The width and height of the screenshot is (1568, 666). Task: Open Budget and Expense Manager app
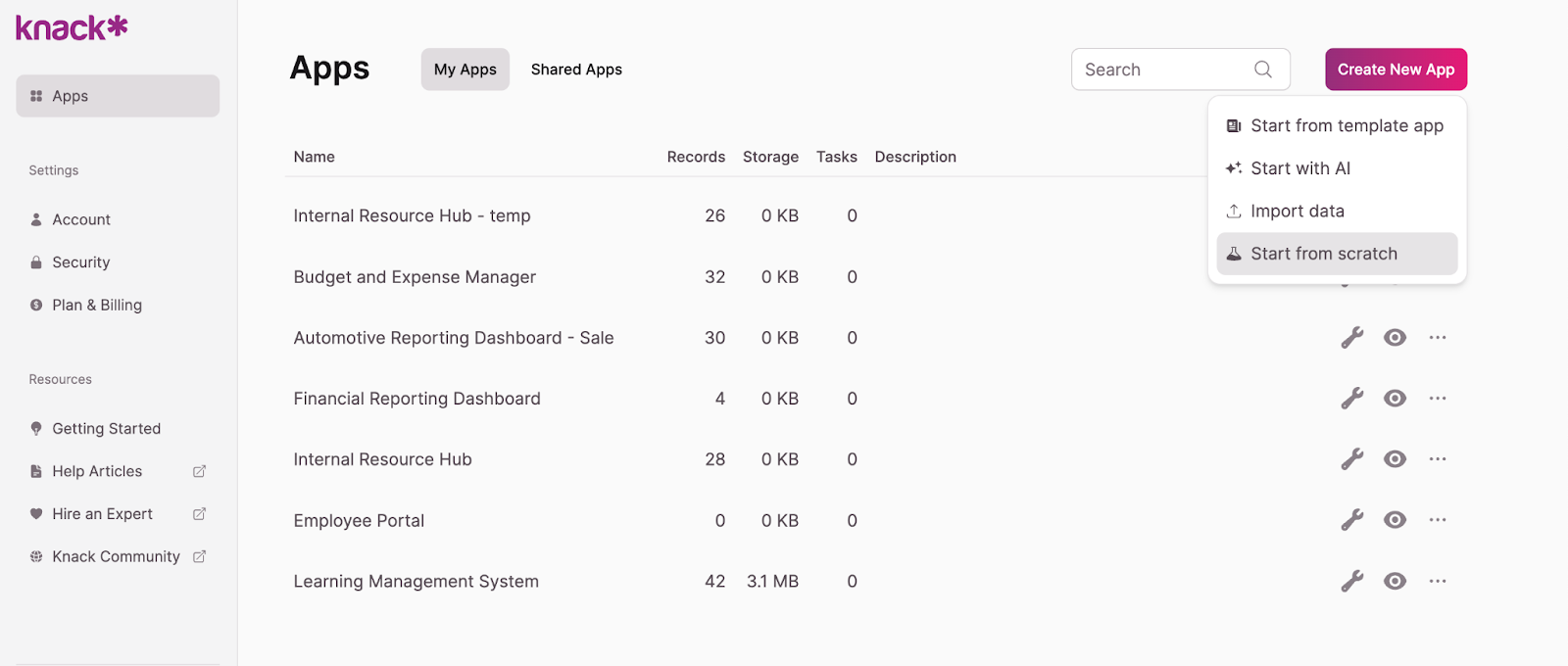415,277
